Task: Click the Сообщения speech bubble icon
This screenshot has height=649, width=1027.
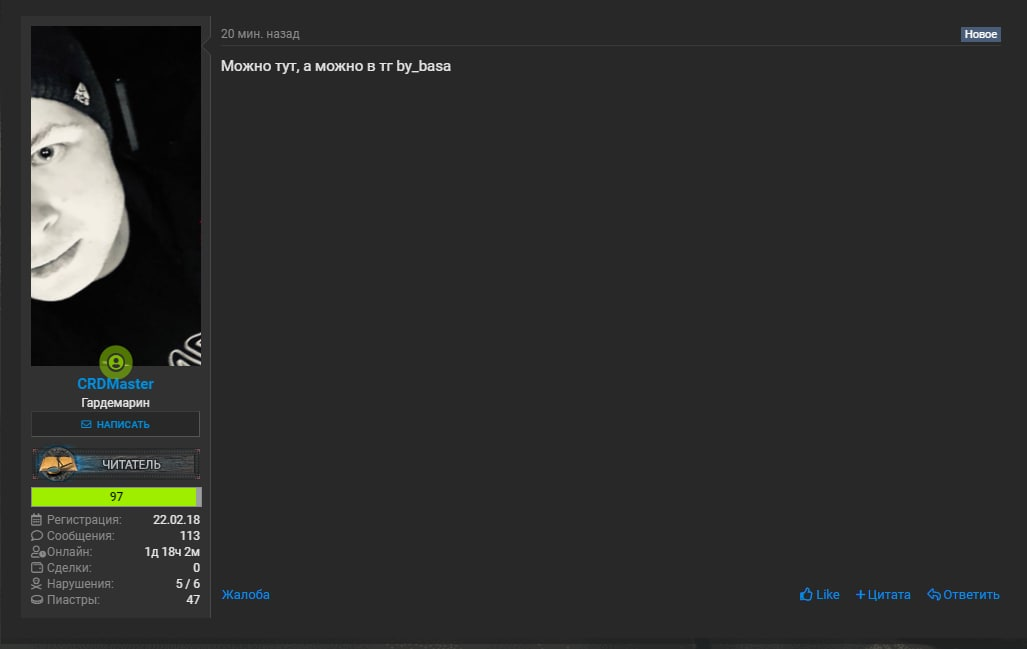Action: [x=37, y=536]
